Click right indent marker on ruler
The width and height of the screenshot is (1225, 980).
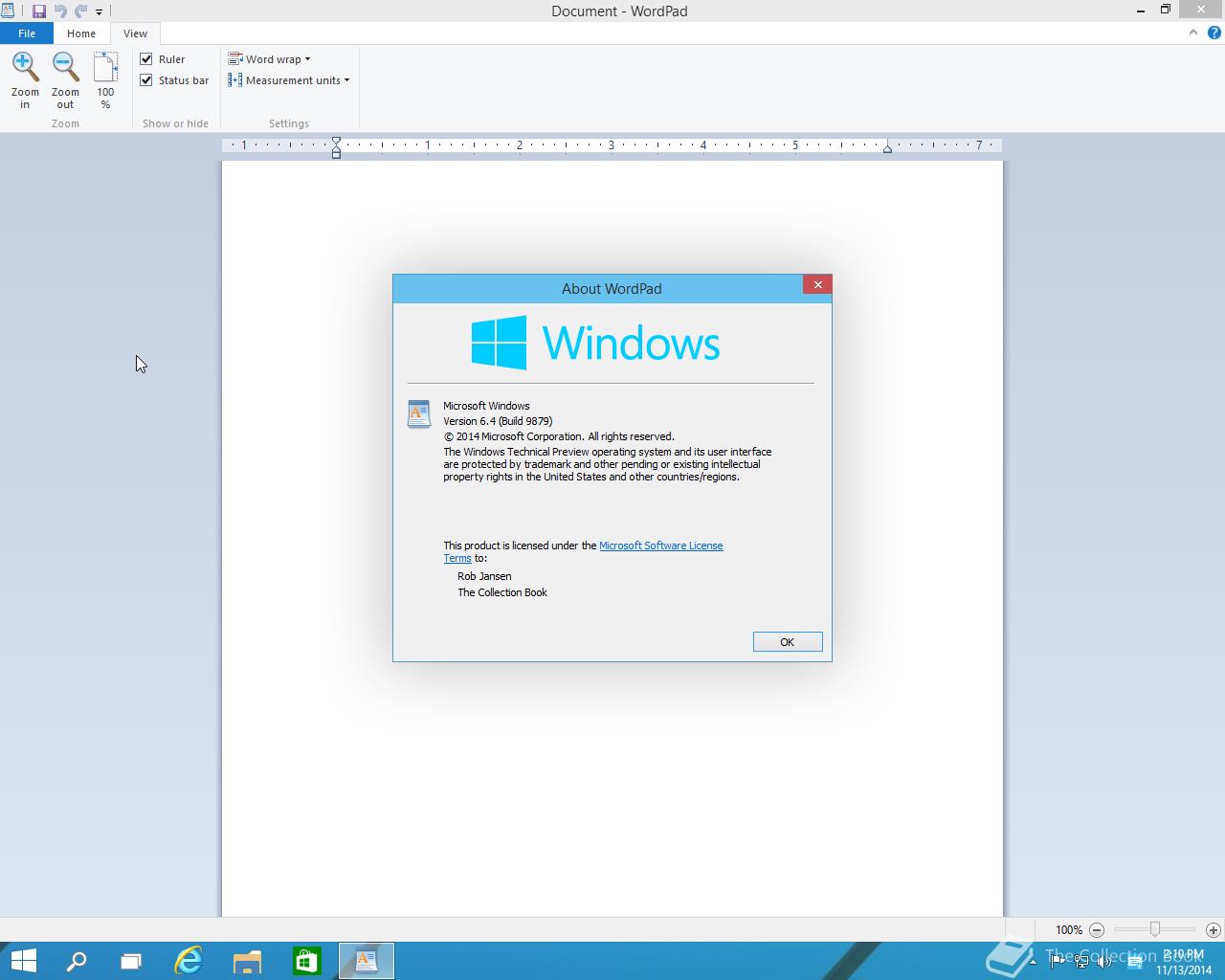(x=887, y=148)
